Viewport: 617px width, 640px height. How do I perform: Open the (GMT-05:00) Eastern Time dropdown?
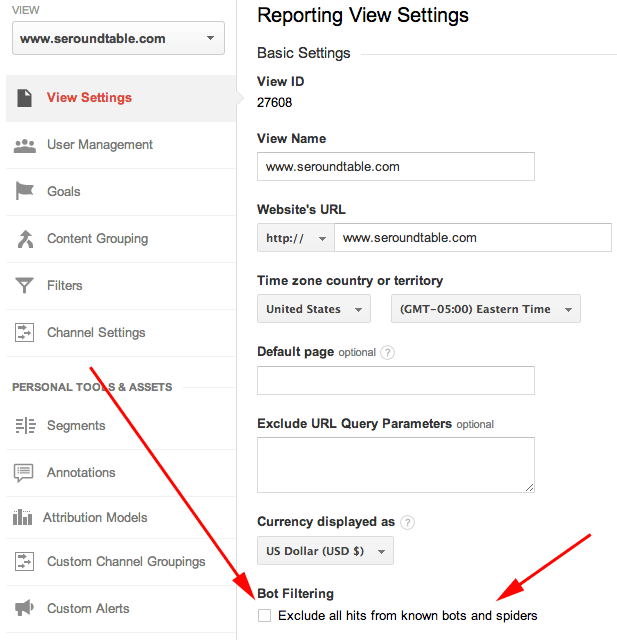point(486,309)
